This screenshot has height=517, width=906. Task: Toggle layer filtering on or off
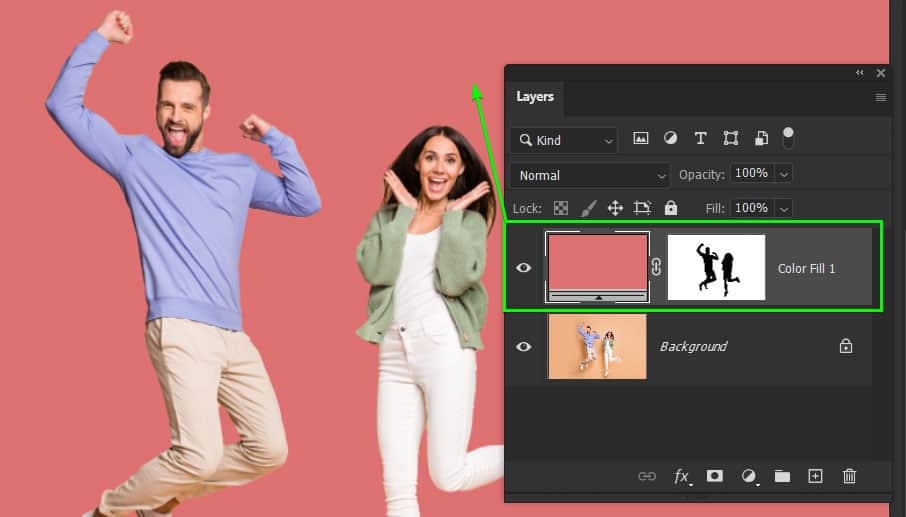(788, 137)
